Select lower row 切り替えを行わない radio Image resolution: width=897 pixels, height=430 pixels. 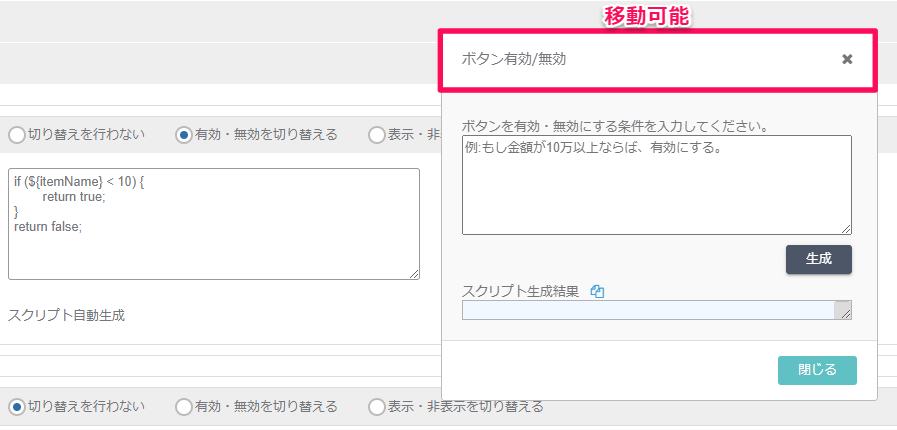point(18,407)
